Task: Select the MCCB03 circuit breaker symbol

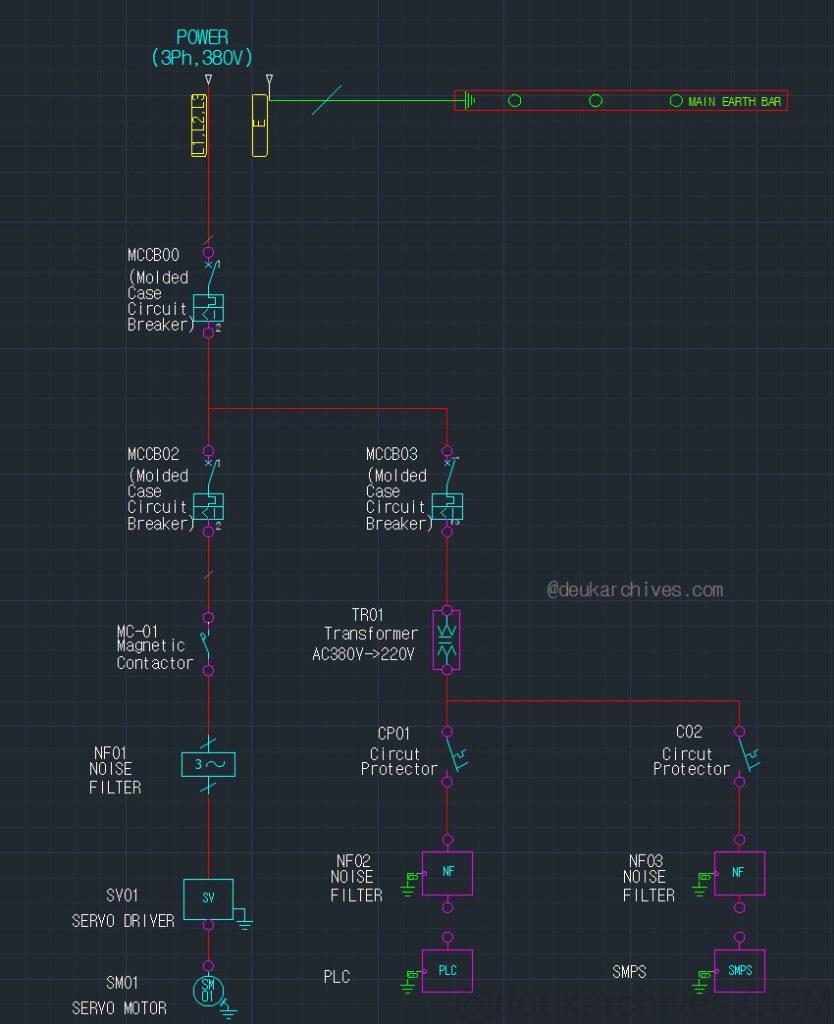Action: click(x=448, y=491)
